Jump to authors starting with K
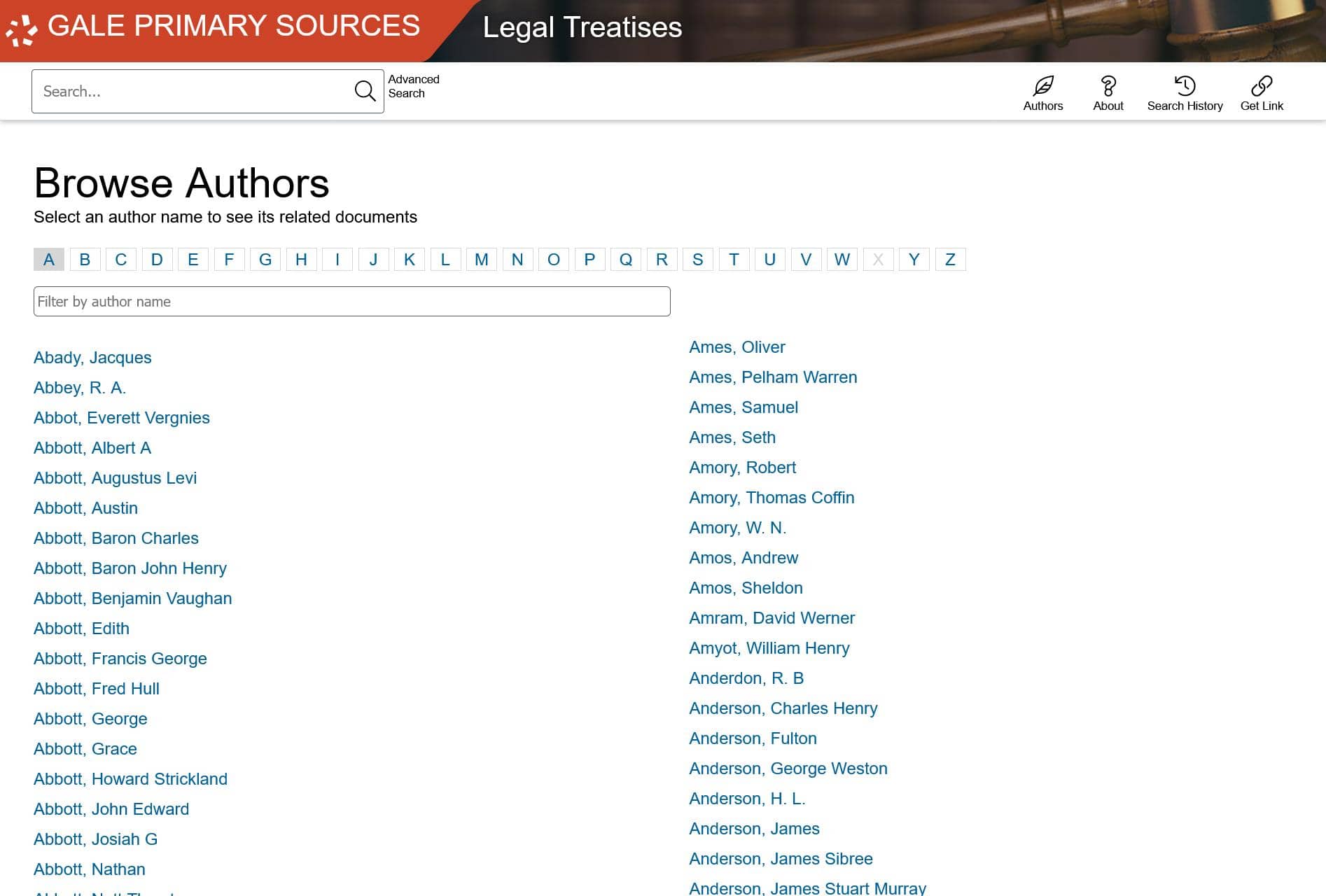1326x896 pixels. [410, 260]
